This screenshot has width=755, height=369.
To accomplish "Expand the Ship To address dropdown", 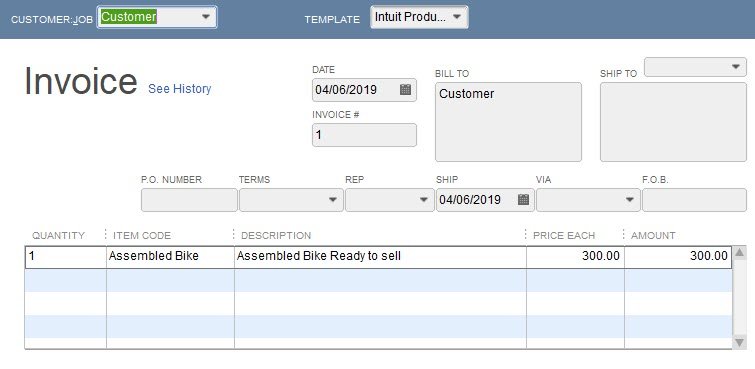I will (735, 66).
